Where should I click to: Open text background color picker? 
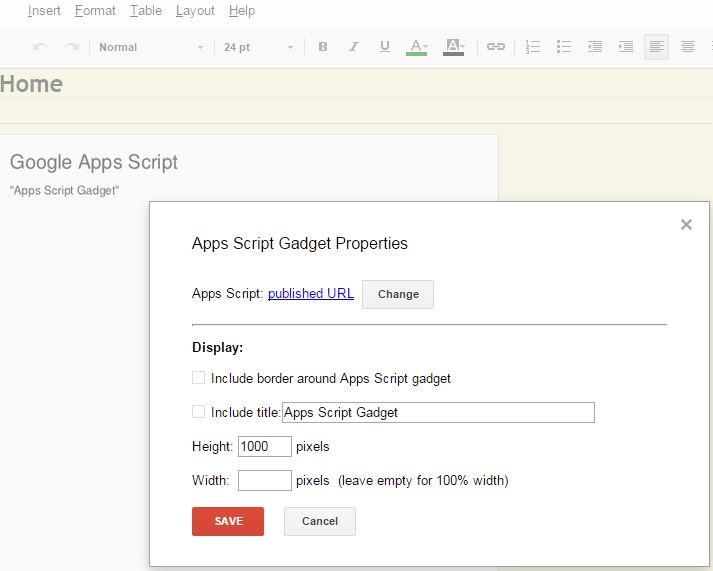tap(453, 47)
